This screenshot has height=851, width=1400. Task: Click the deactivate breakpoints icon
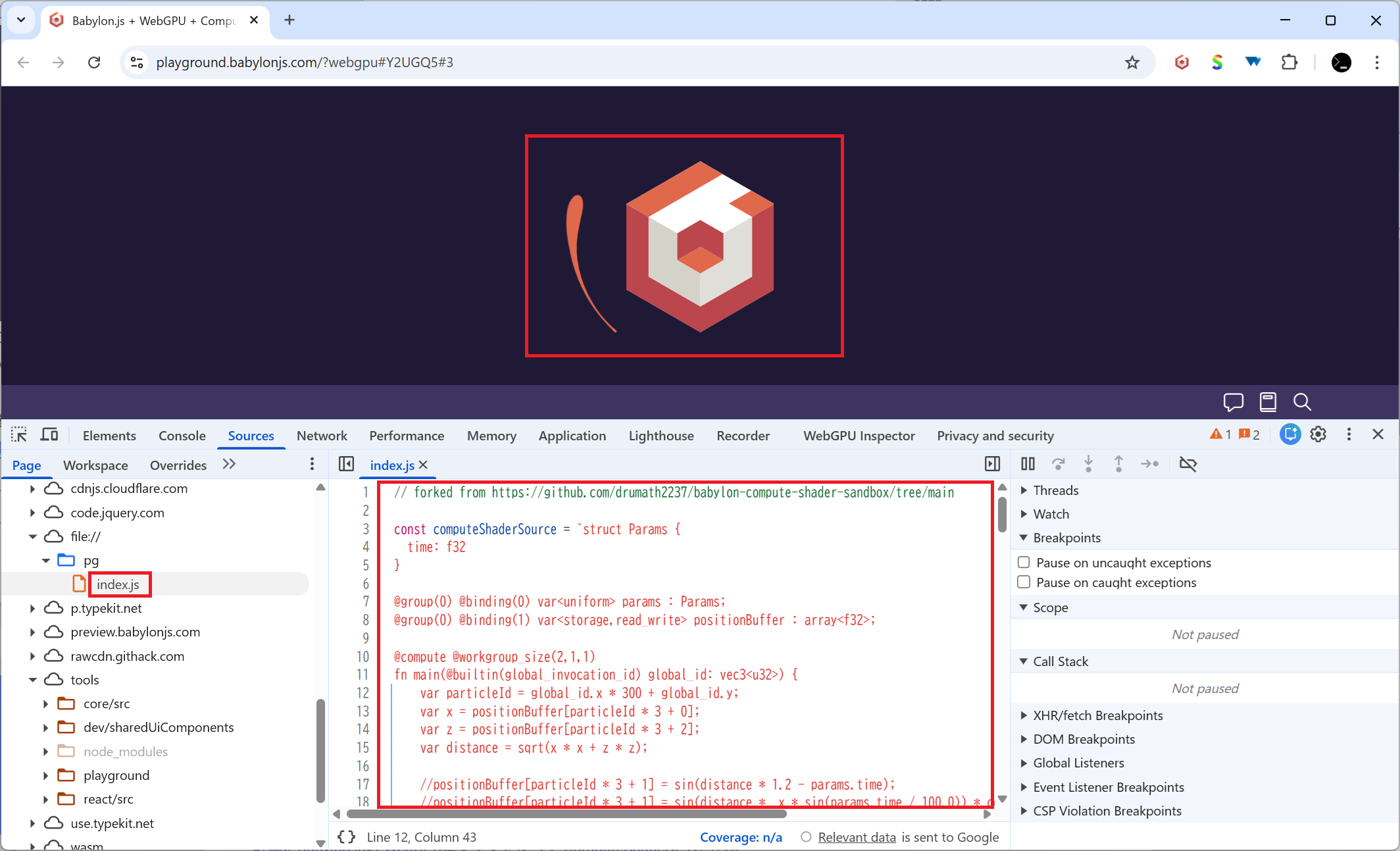tap(1188, 464)
